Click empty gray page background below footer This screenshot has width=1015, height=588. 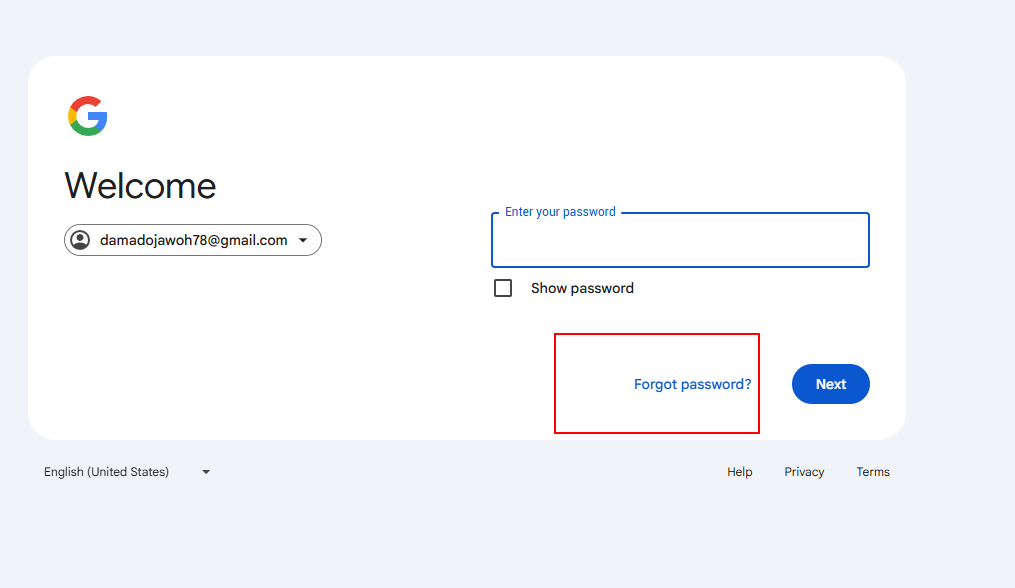(x=505, y=537)
